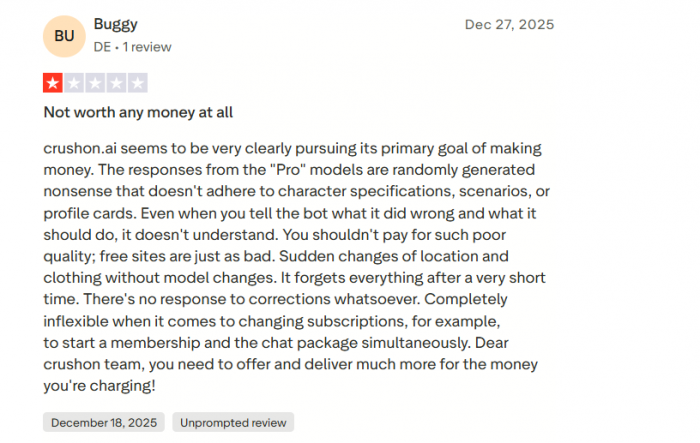Click the "Unprompted review" badge
Image resolution: width=700 pixels, height=443 pixels.
click(232, 422)
